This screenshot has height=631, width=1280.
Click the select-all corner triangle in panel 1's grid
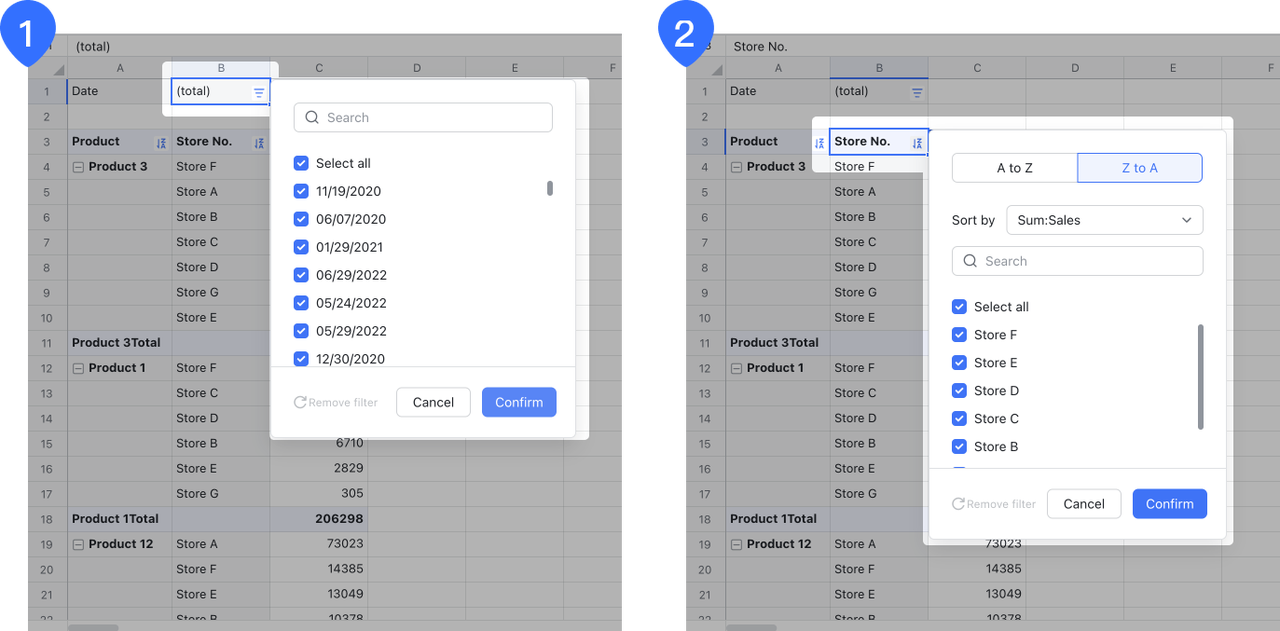[59, 69]
